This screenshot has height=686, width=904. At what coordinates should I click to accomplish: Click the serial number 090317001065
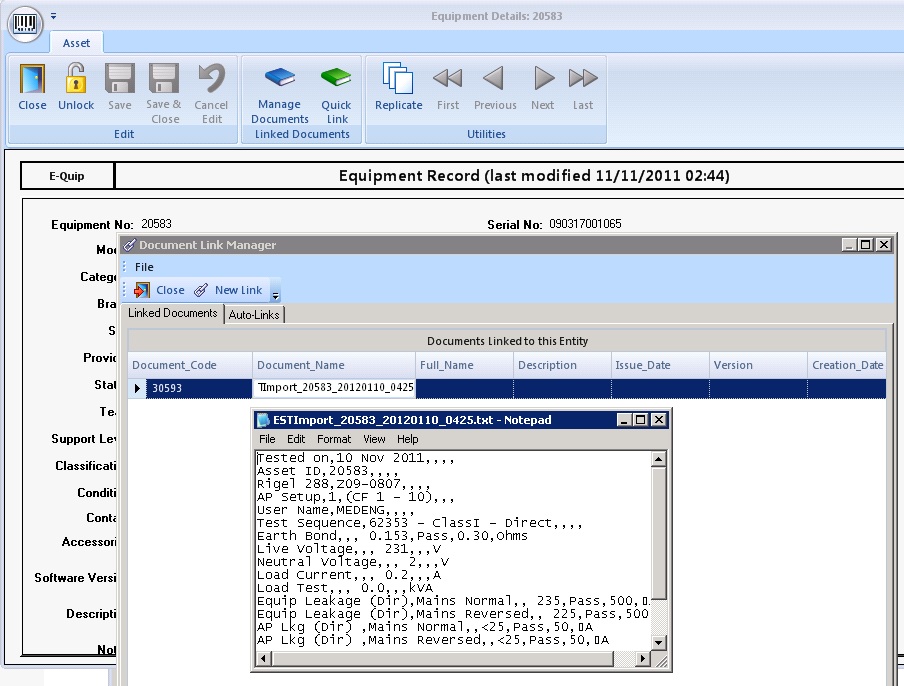585,224
